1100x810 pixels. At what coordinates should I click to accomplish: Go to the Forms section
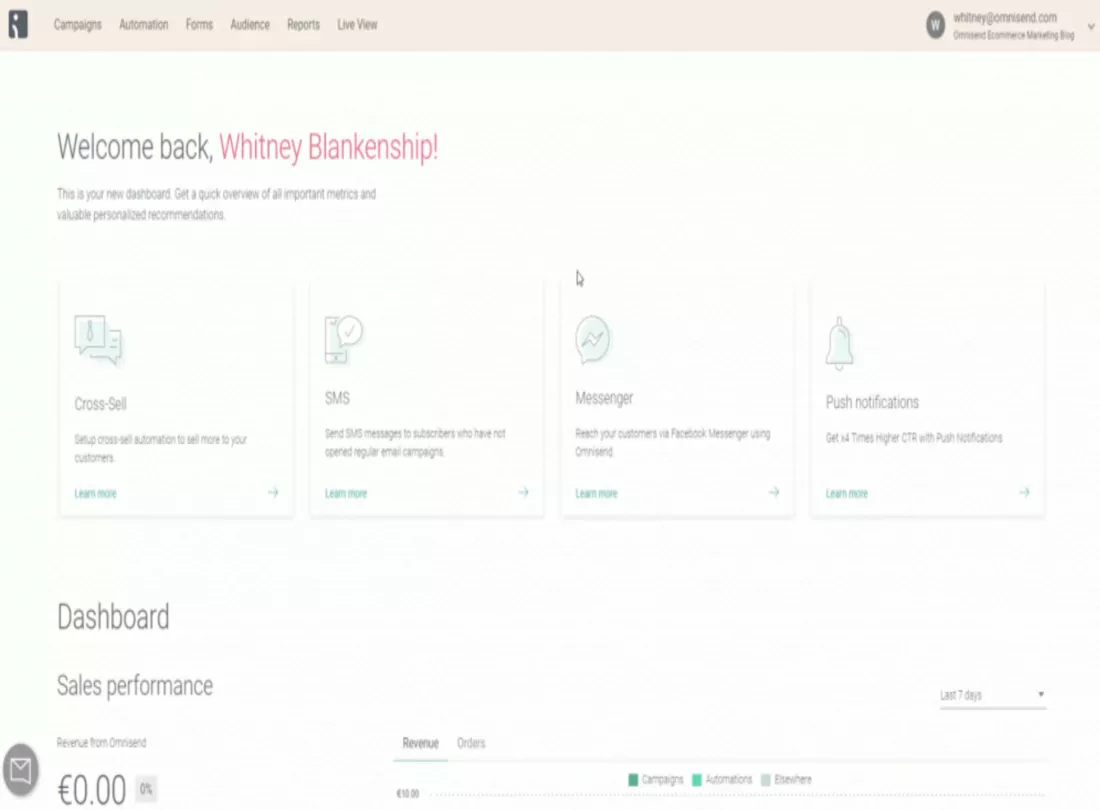199,25
